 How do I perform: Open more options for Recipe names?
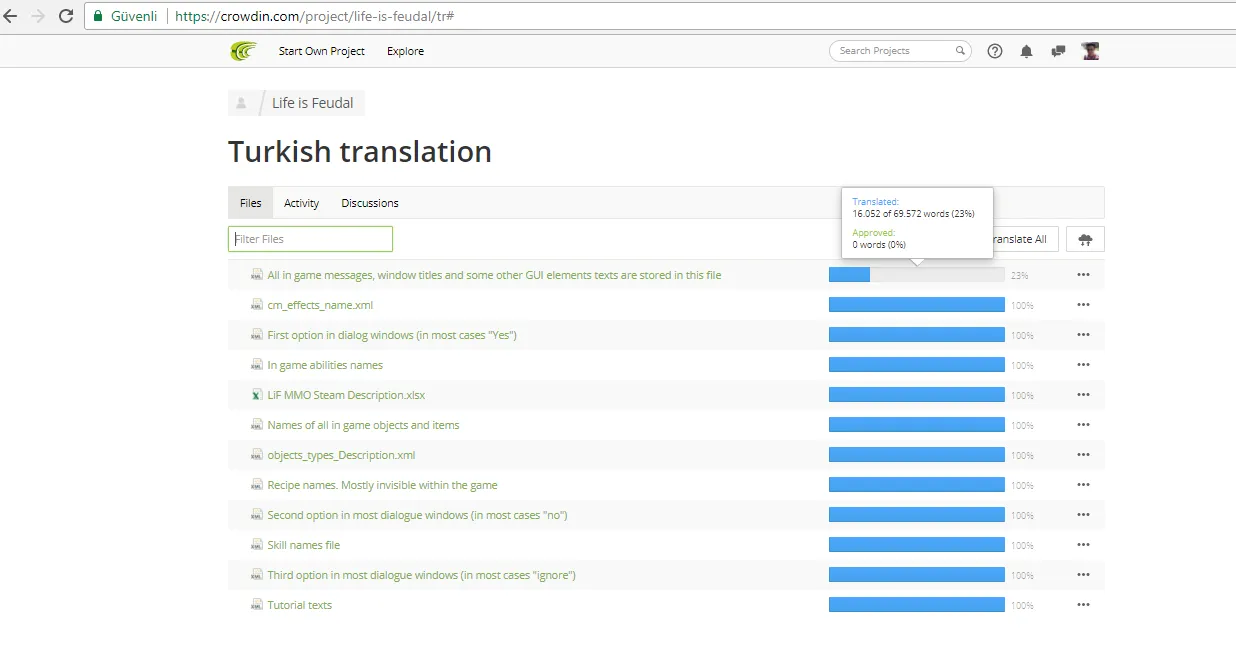[x=1083, y=485]
